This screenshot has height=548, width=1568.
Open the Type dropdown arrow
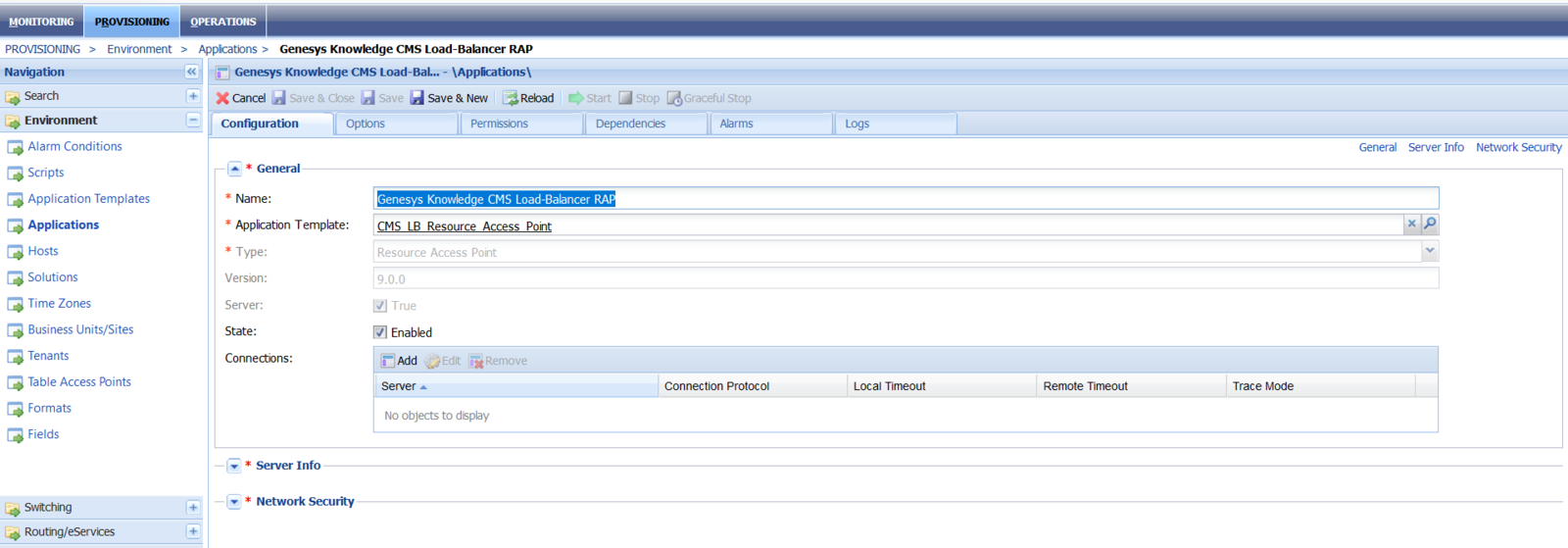[1430, 251]
